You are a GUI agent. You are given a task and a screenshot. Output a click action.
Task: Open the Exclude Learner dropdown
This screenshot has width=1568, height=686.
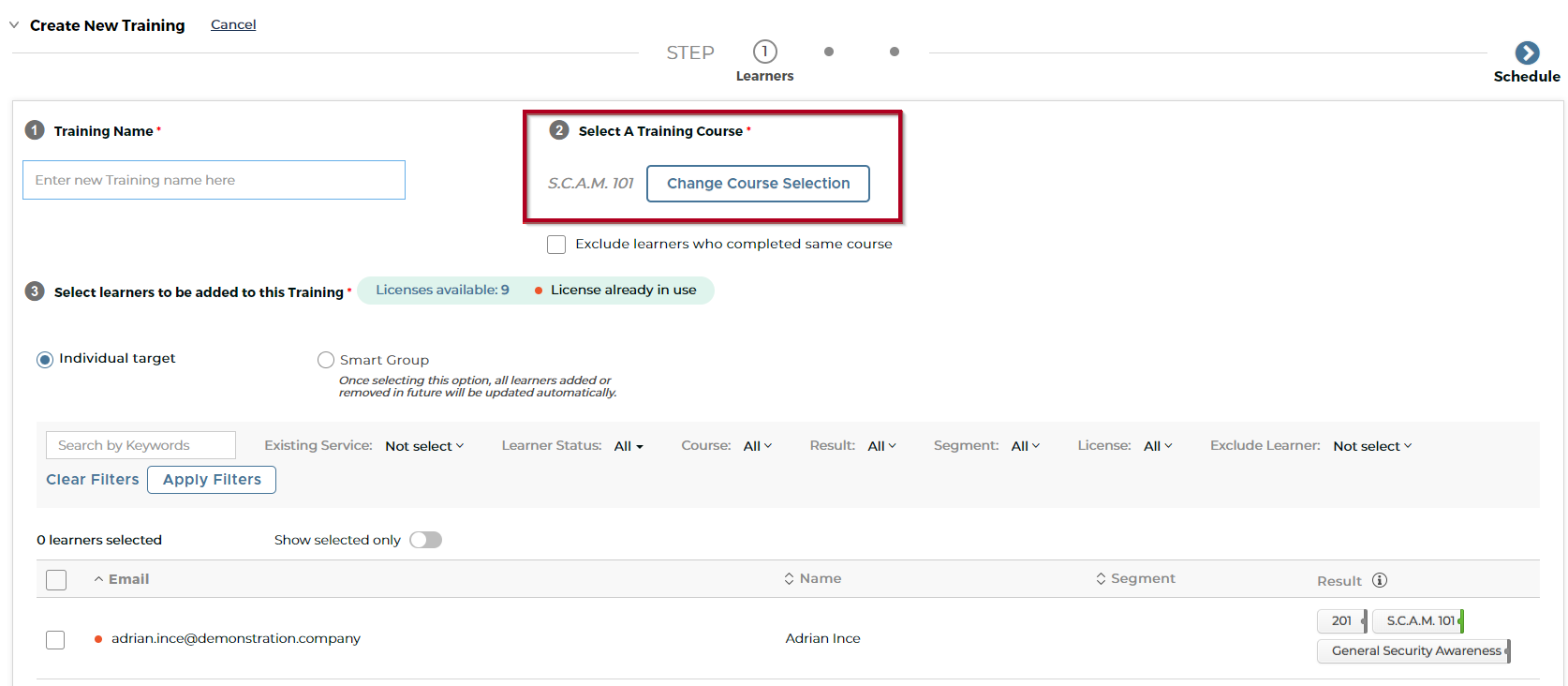[x=1371, y=446]
